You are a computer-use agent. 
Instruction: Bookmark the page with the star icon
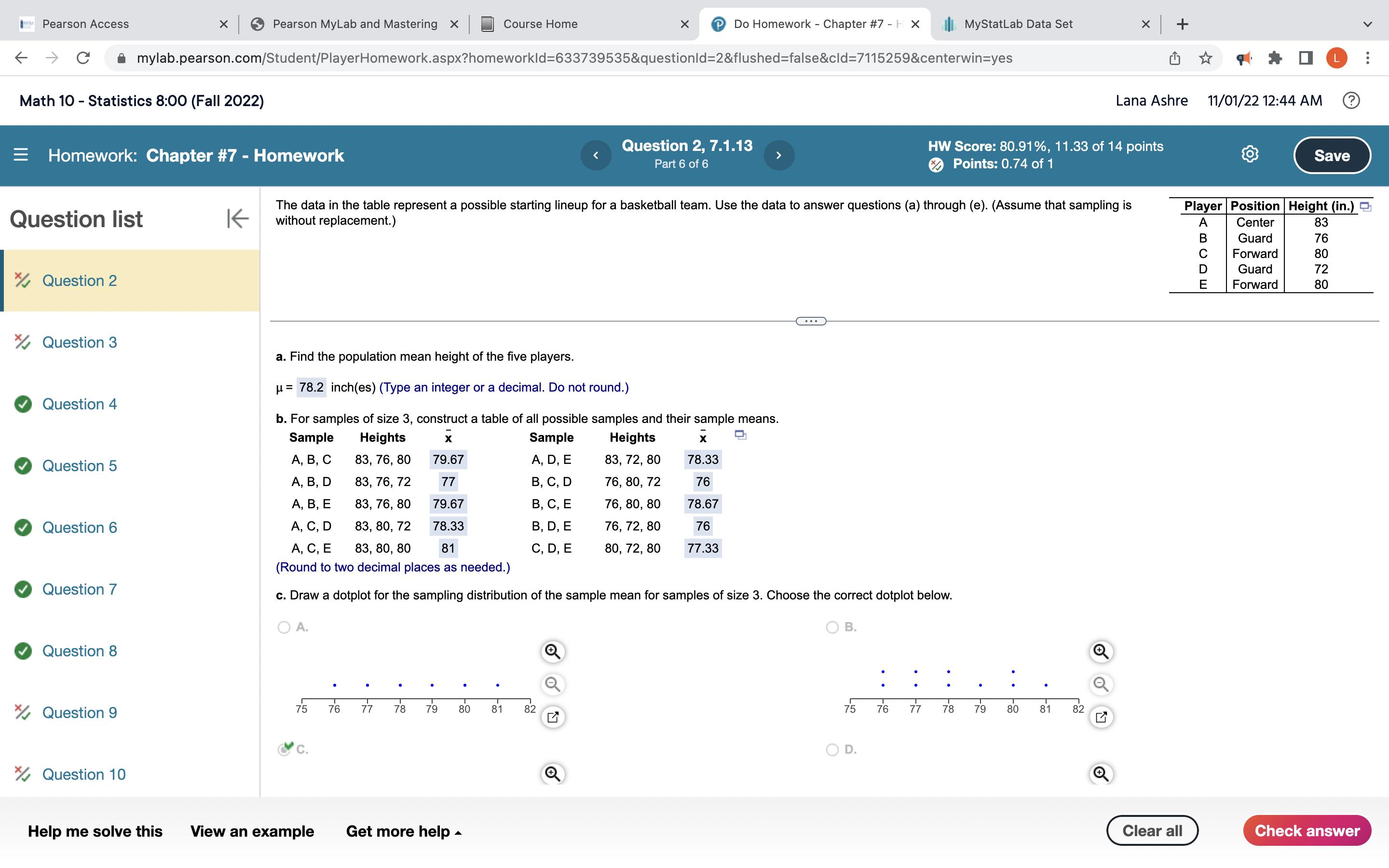click(x=1205, y=57)
